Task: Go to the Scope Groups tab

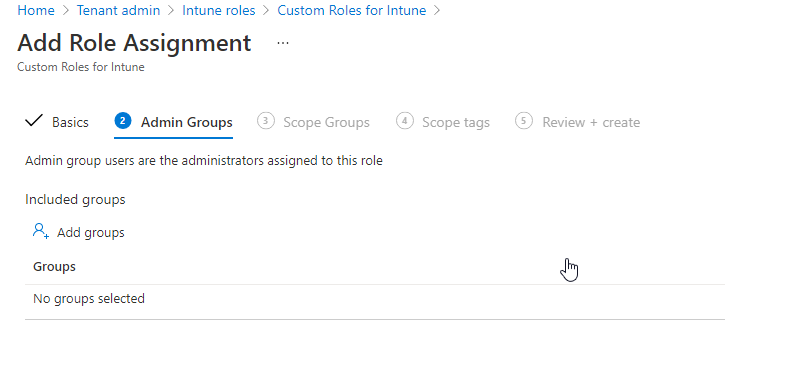Action: click(x=326, y=122)
